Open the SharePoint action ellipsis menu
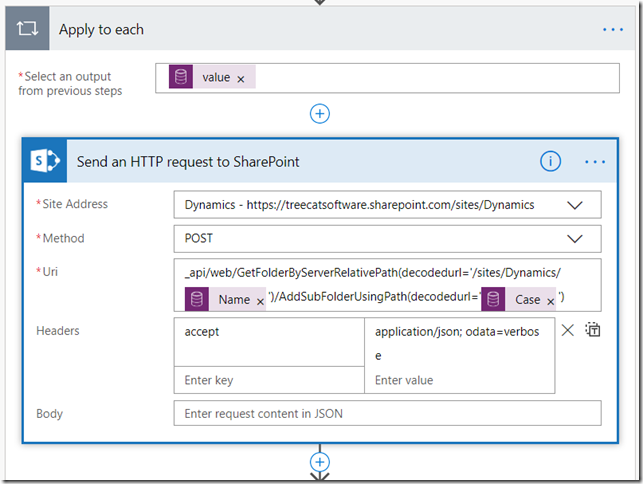643x484 pixels. pos(595,162)
